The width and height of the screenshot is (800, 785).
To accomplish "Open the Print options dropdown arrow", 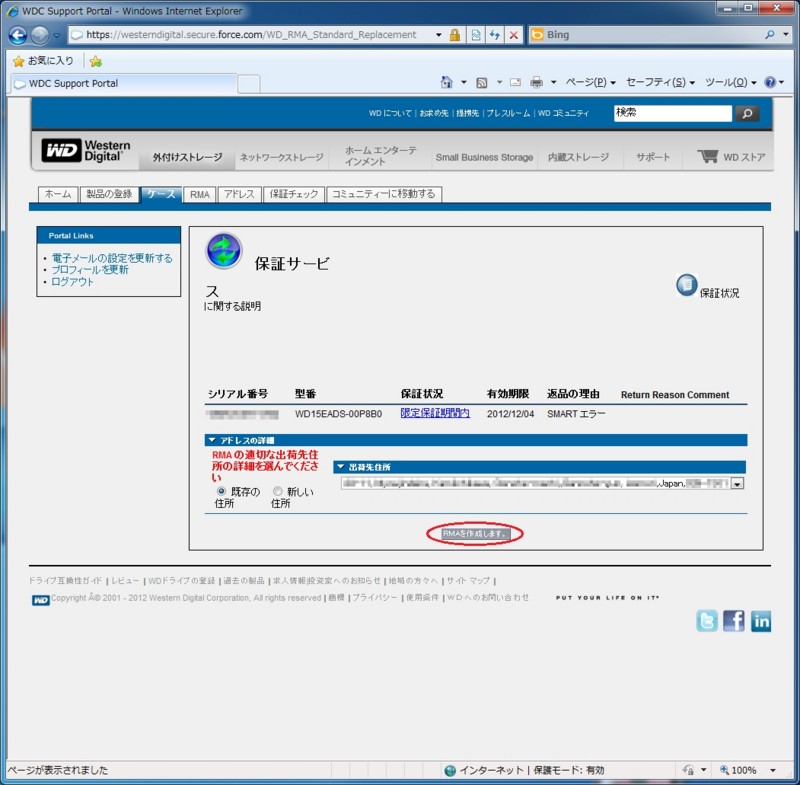I will coord(554,82).
